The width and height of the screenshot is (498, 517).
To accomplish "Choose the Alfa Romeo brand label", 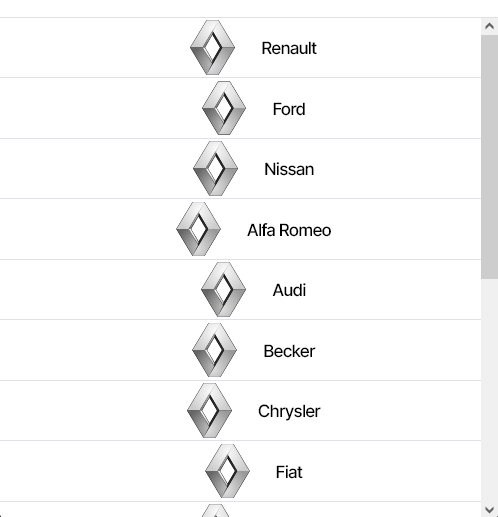I will (x=289, y=230).
